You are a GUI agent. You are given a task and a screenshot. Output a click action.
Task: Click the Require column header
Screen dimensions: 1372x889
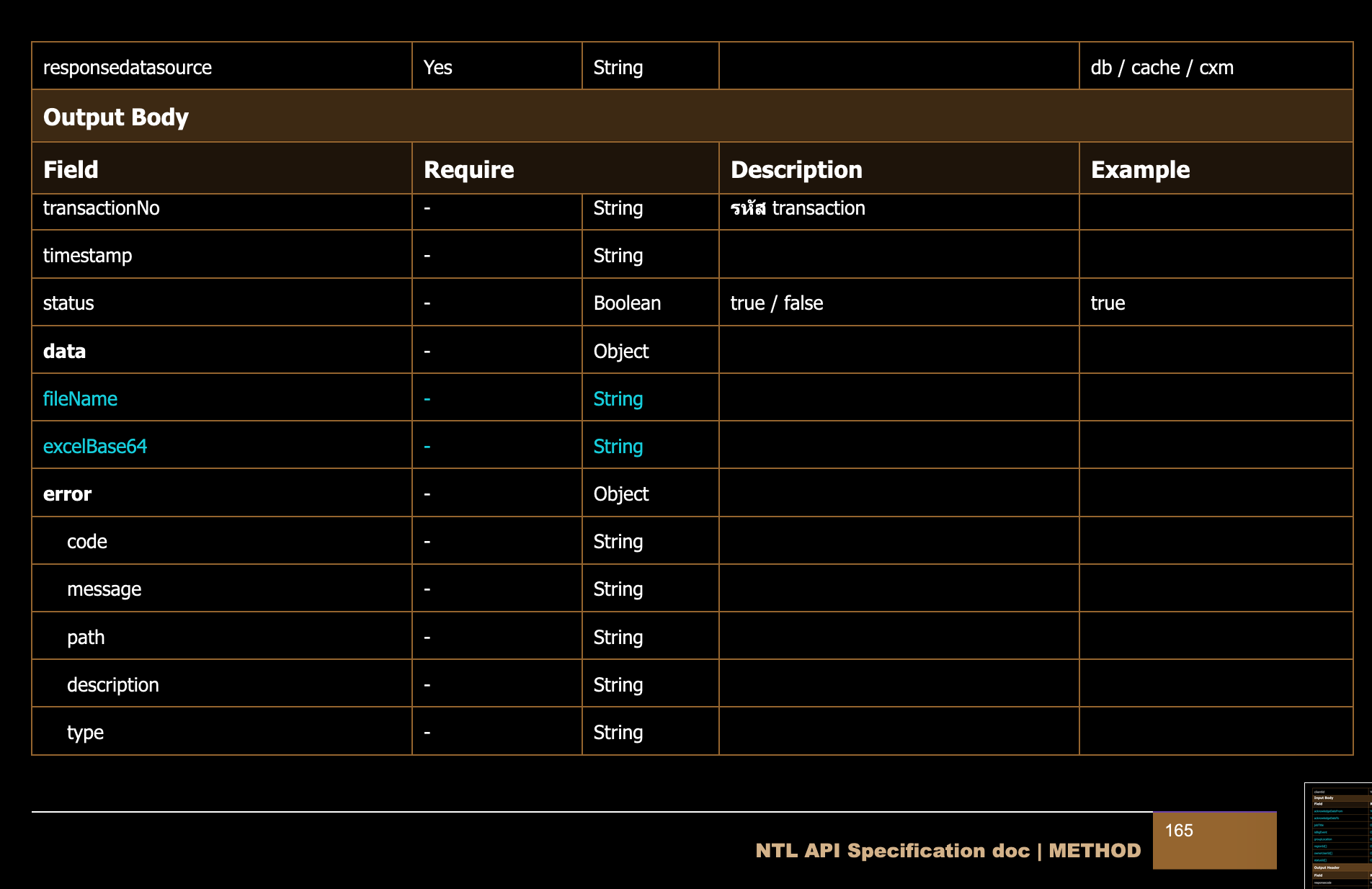(468, 169)
